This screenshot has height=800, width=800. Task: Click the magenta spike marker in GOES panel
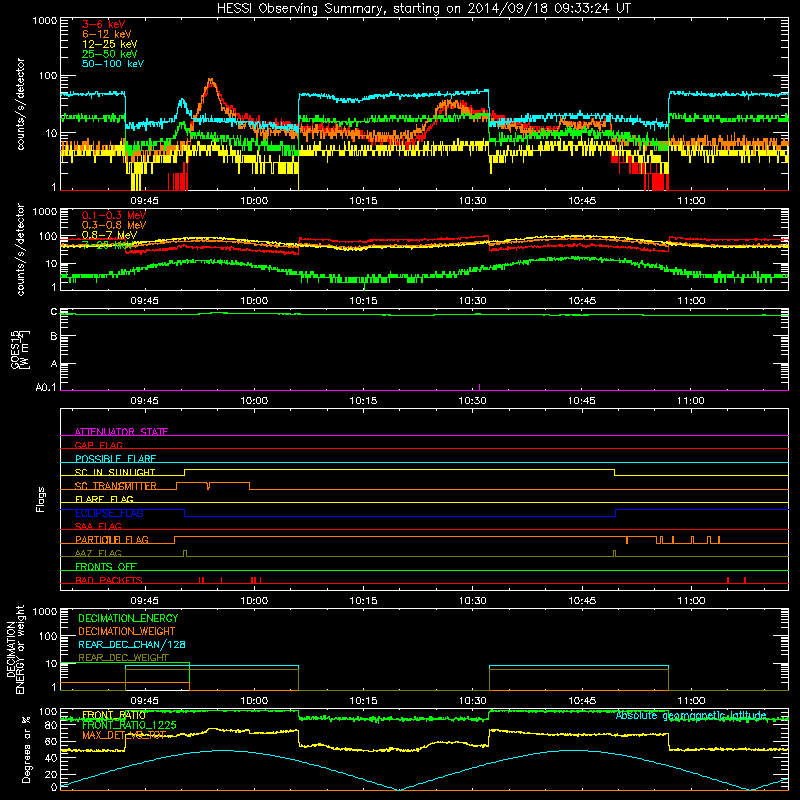tap(479, 387)
